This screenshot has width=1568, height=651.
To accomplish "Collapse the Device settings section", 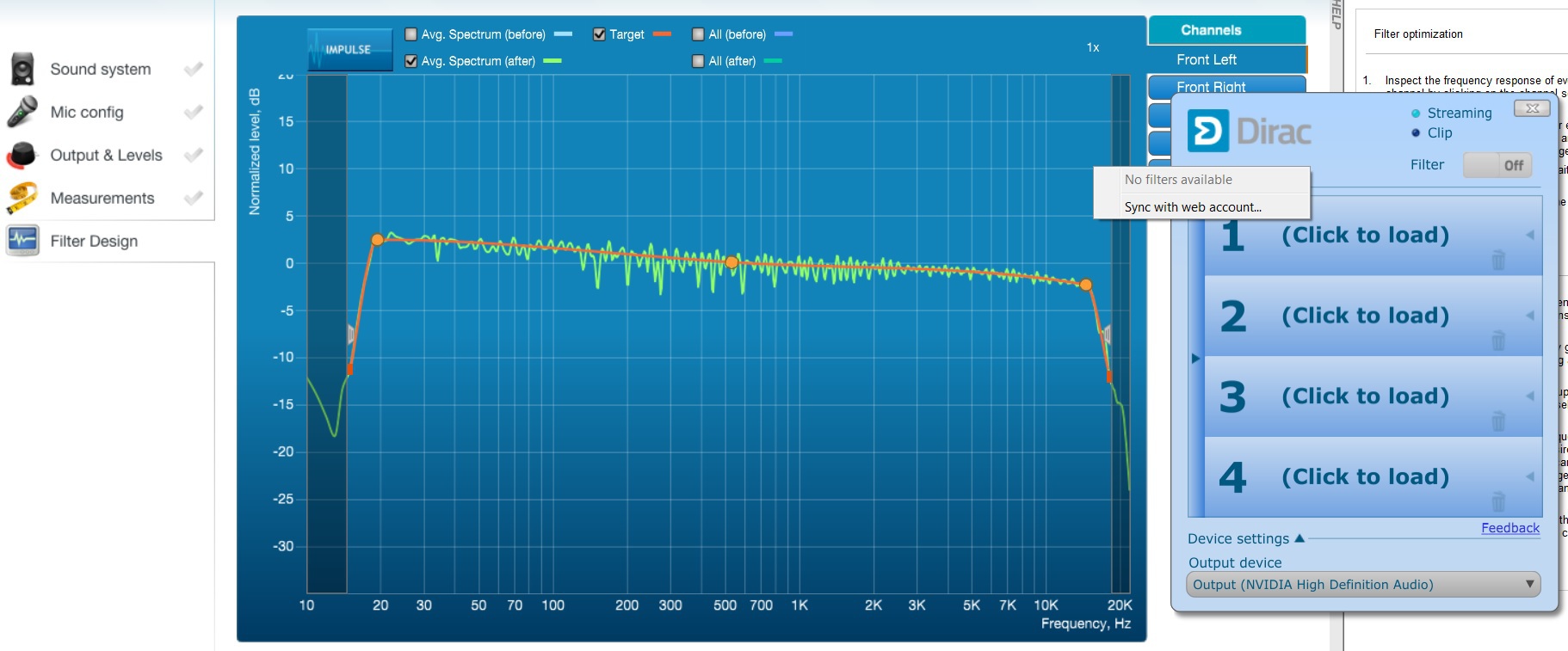I will pos(1299,538).
